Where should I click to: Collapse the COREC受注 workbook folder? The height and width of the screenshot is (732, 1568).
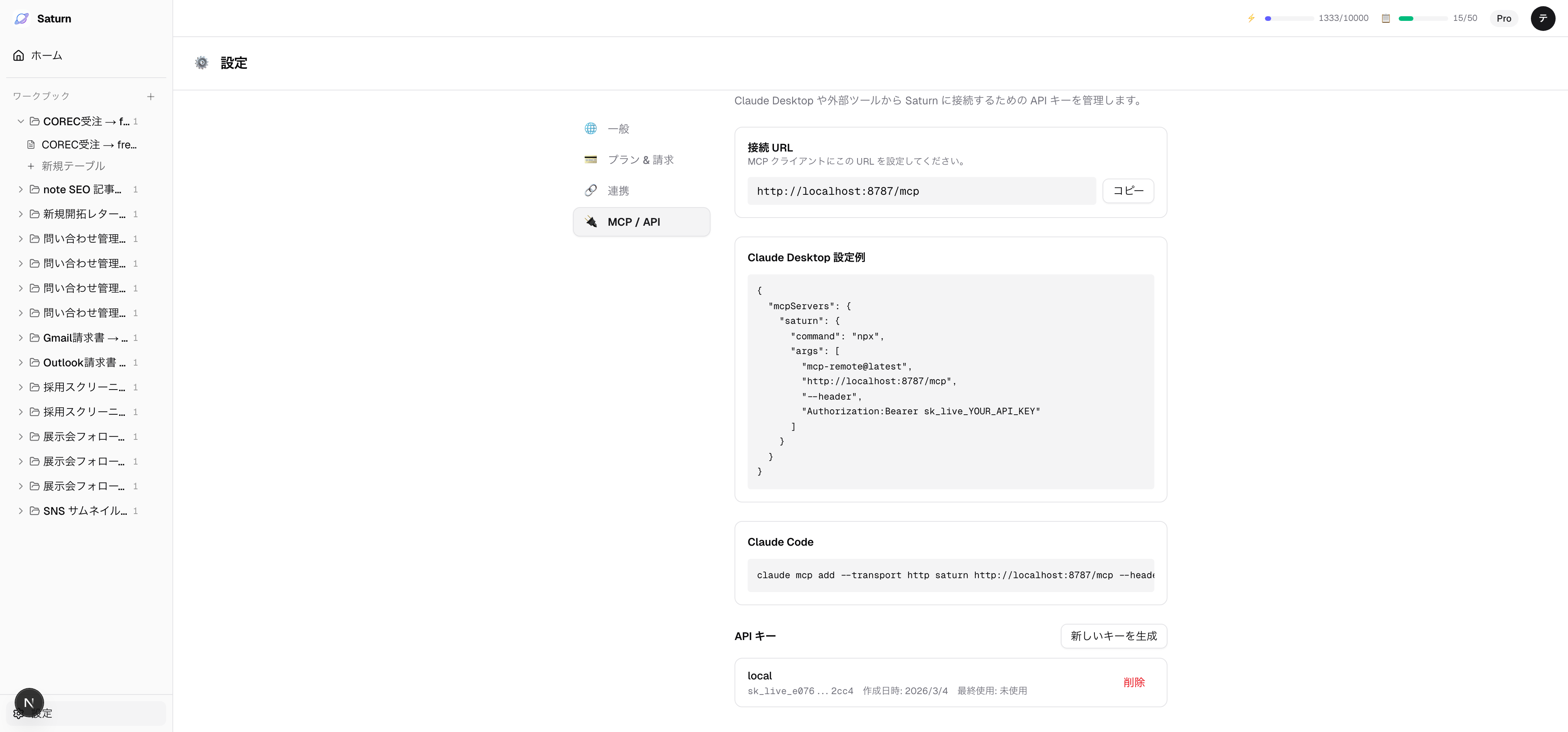click(x=21, y=122)
